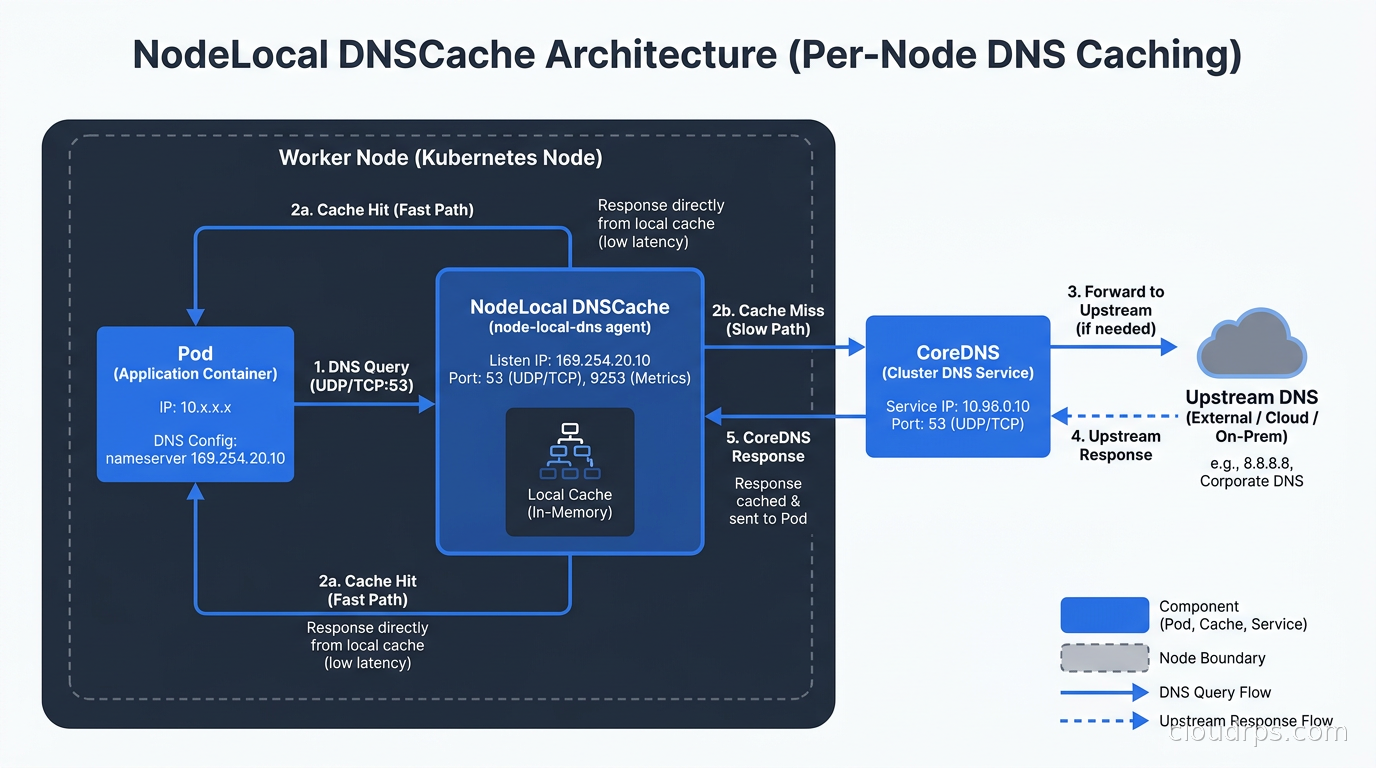
Task: Click the diagram title "NodeLocal DNSCache Architecture"
Action: click(x=455, y=55)
